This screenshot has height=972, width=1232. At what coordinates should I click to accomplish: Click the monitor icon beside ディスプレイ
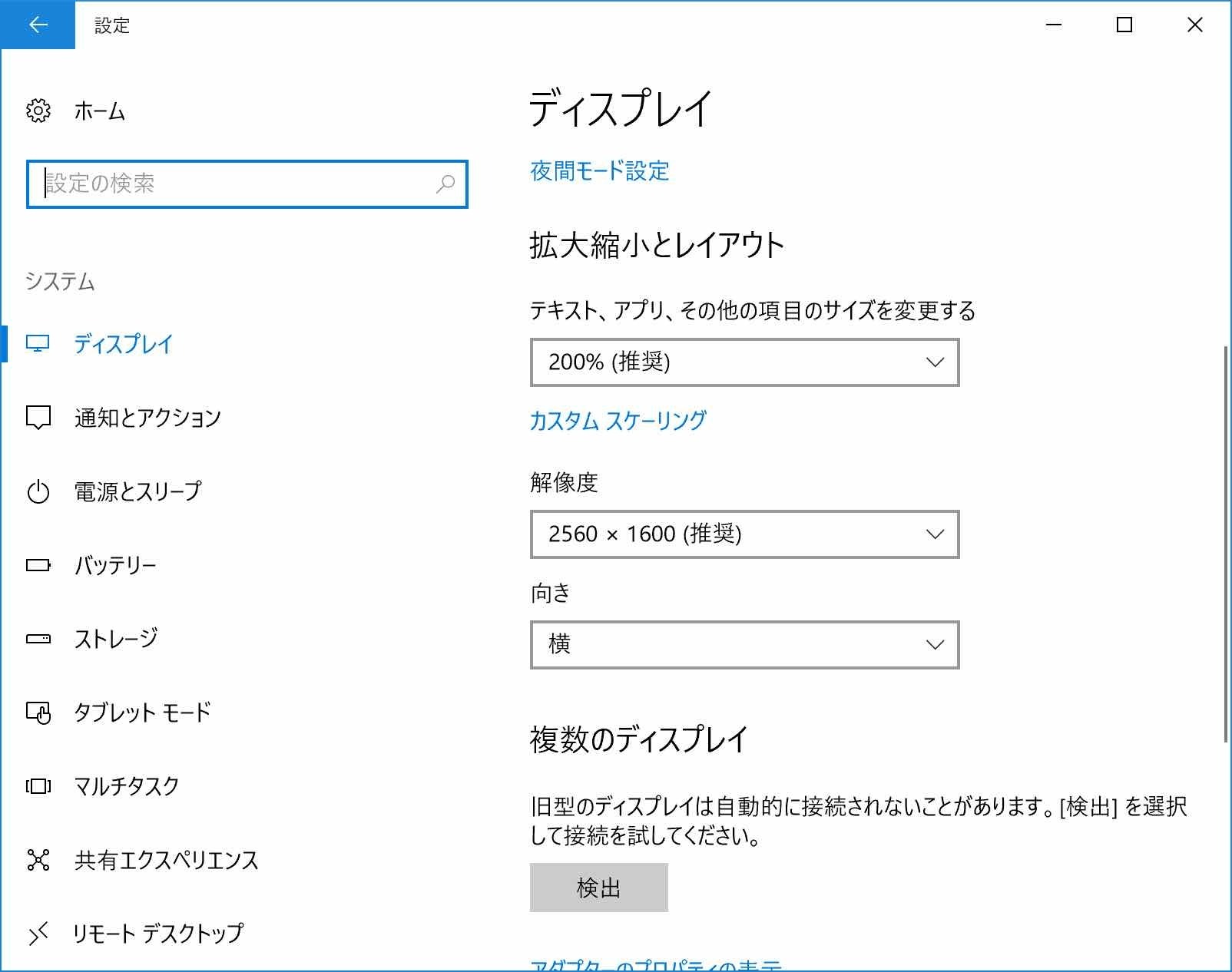coord(38,343)
